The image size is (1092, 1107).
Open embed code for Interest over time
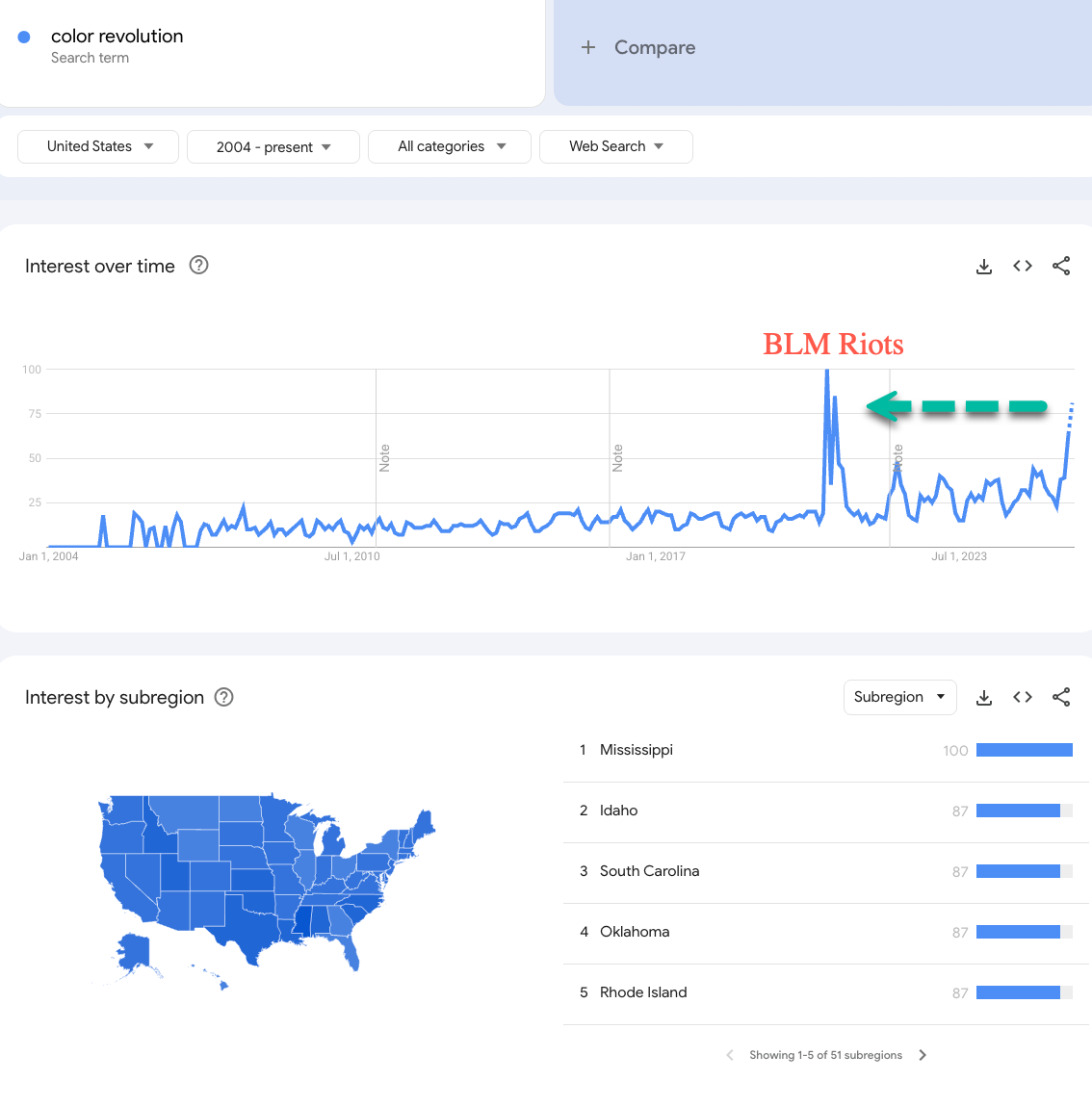point(1023,267)
